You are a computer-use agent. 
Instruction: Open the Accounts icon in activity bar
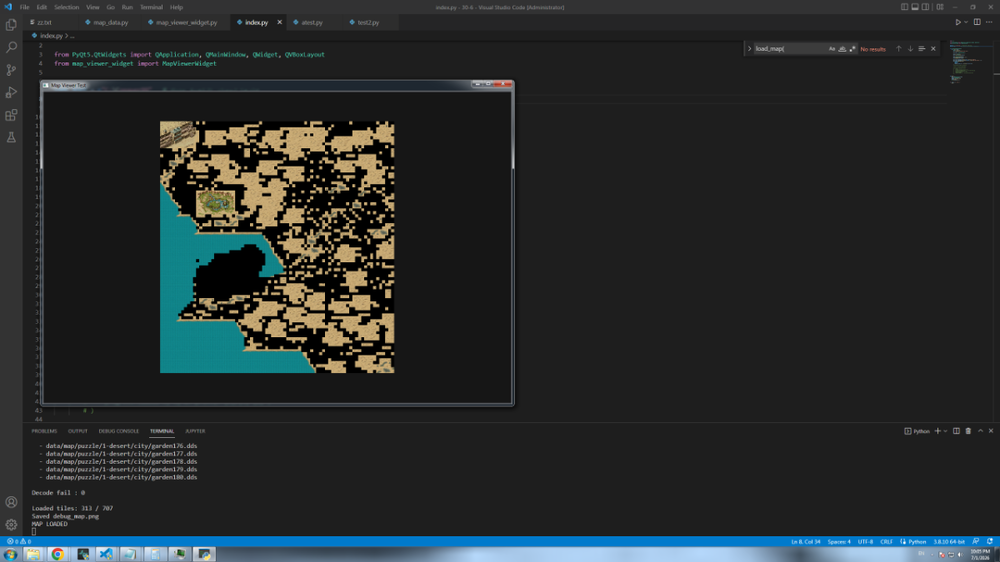coord(11,502)
